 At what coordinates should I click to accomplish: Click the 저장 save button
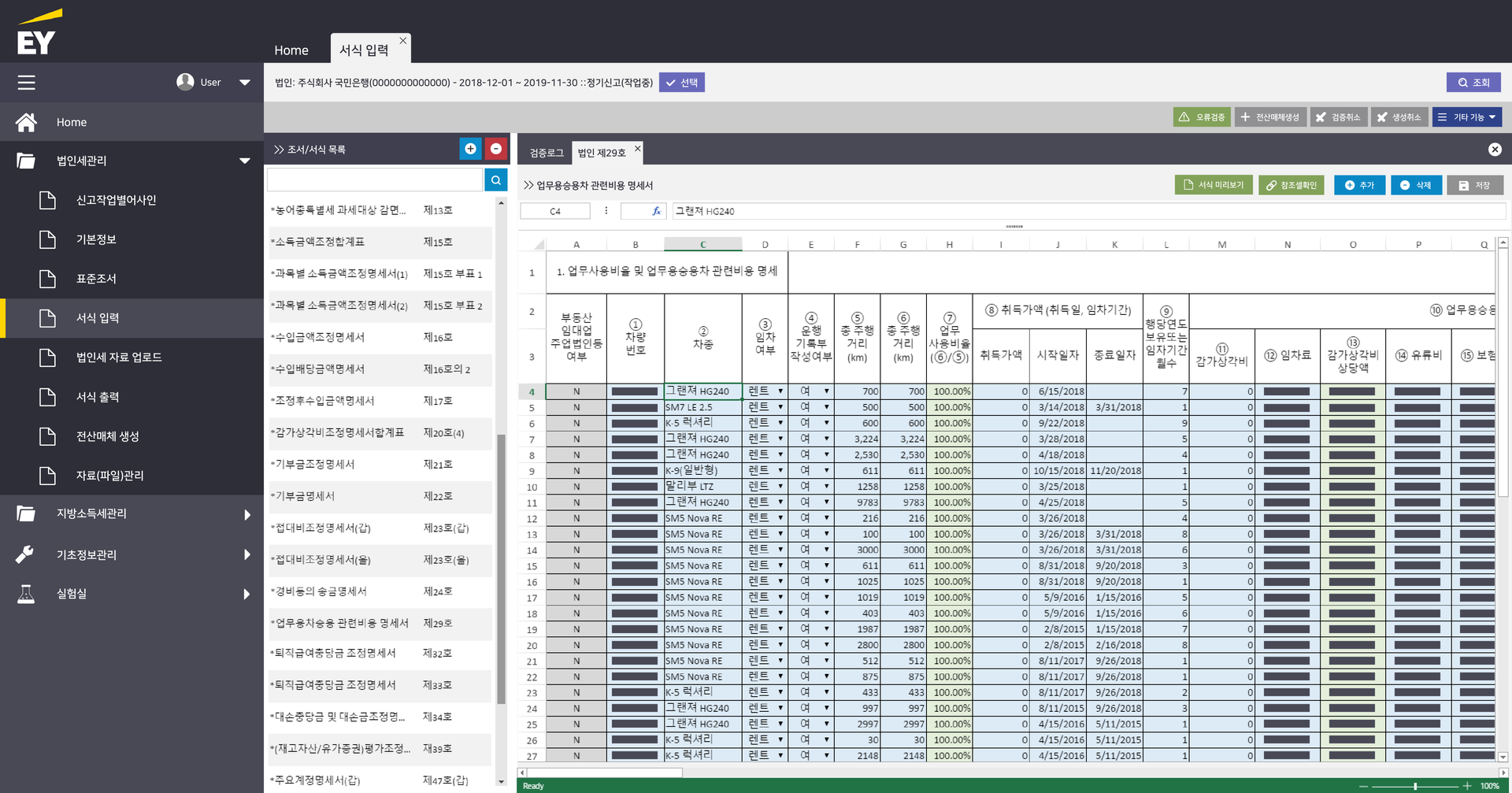(x=1475, y=185)
